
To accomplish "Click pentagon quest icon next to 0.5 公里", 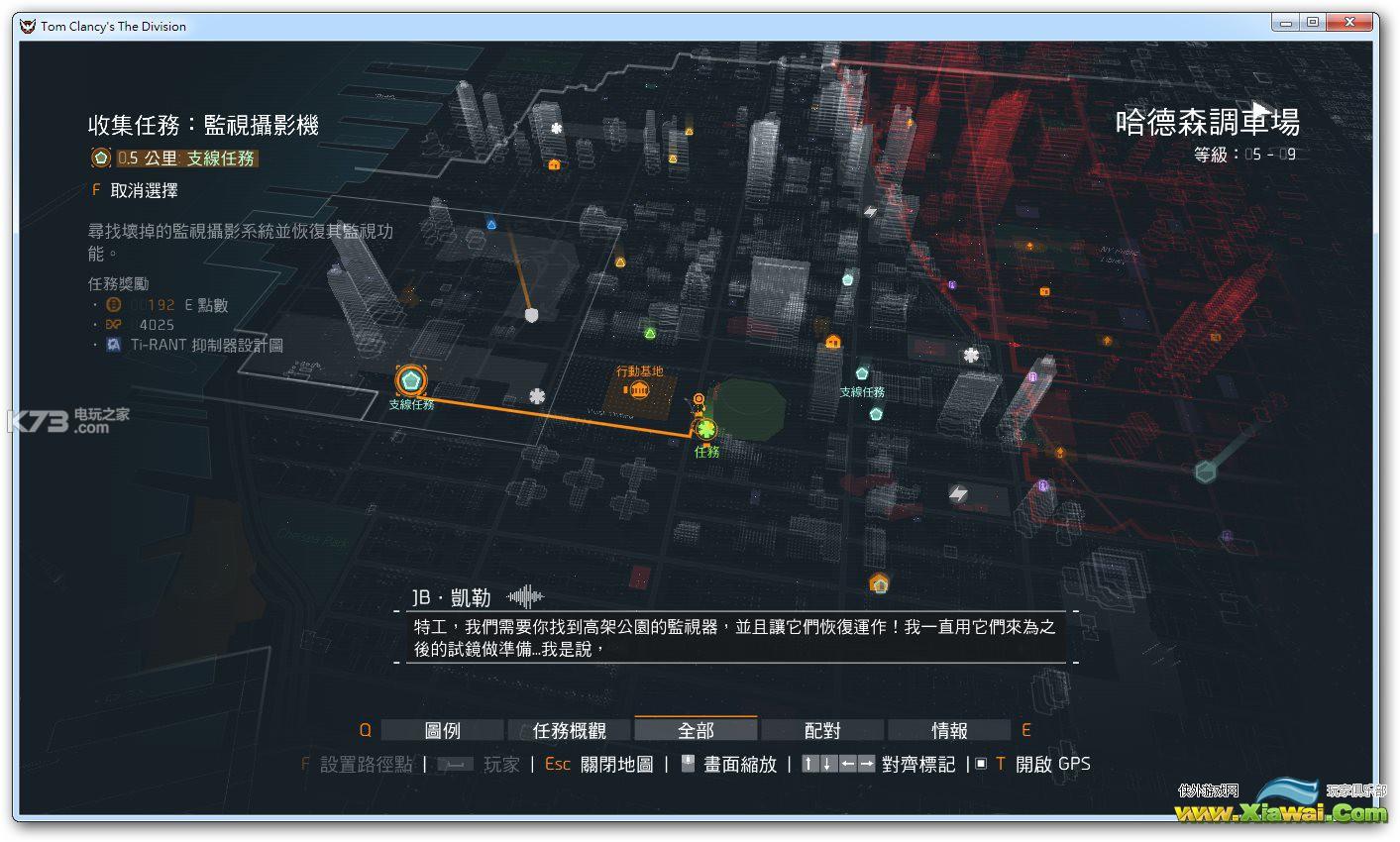I will click(x=101, y=158).
